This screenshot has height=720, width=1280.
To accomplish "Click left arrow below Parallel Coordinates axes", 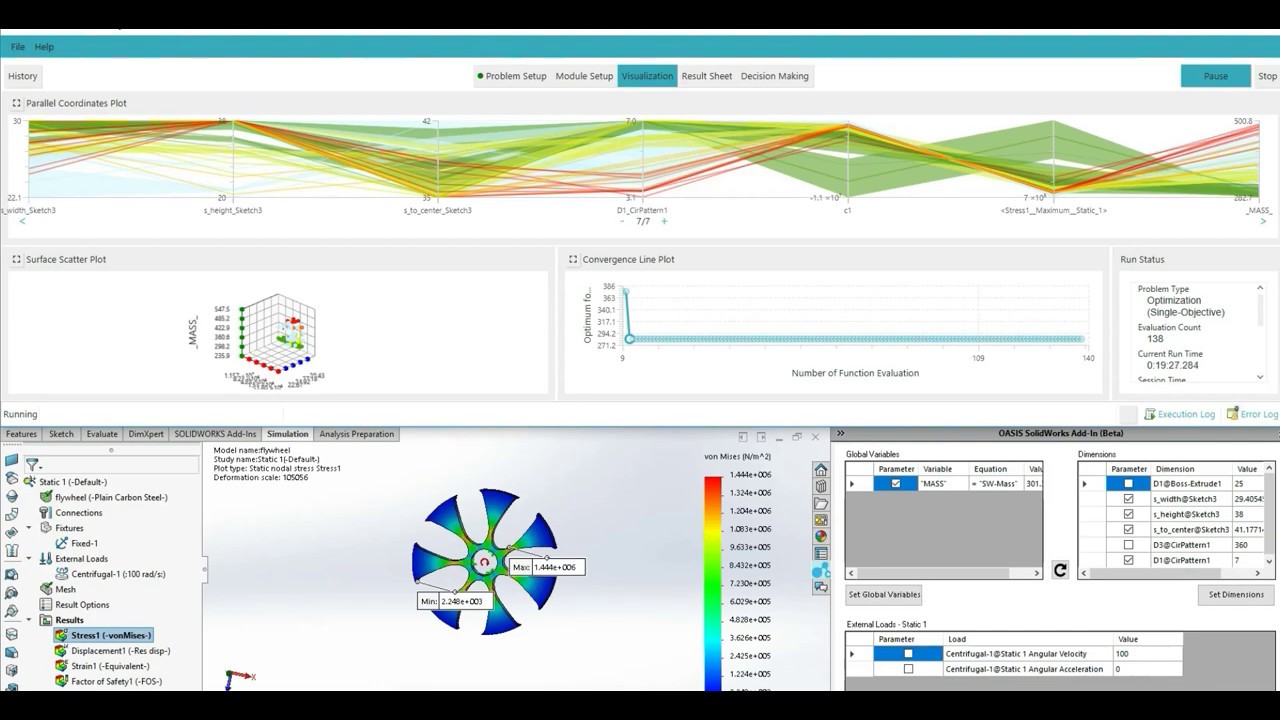I will point(22,221).
